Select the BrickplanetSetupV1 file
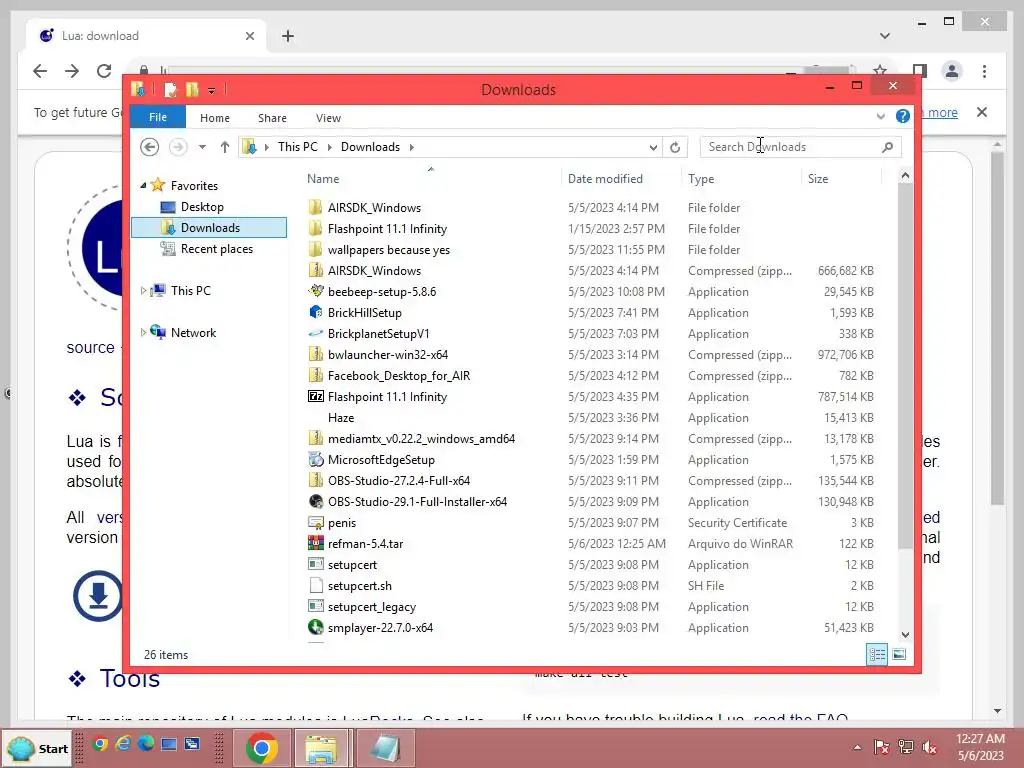 379,333
